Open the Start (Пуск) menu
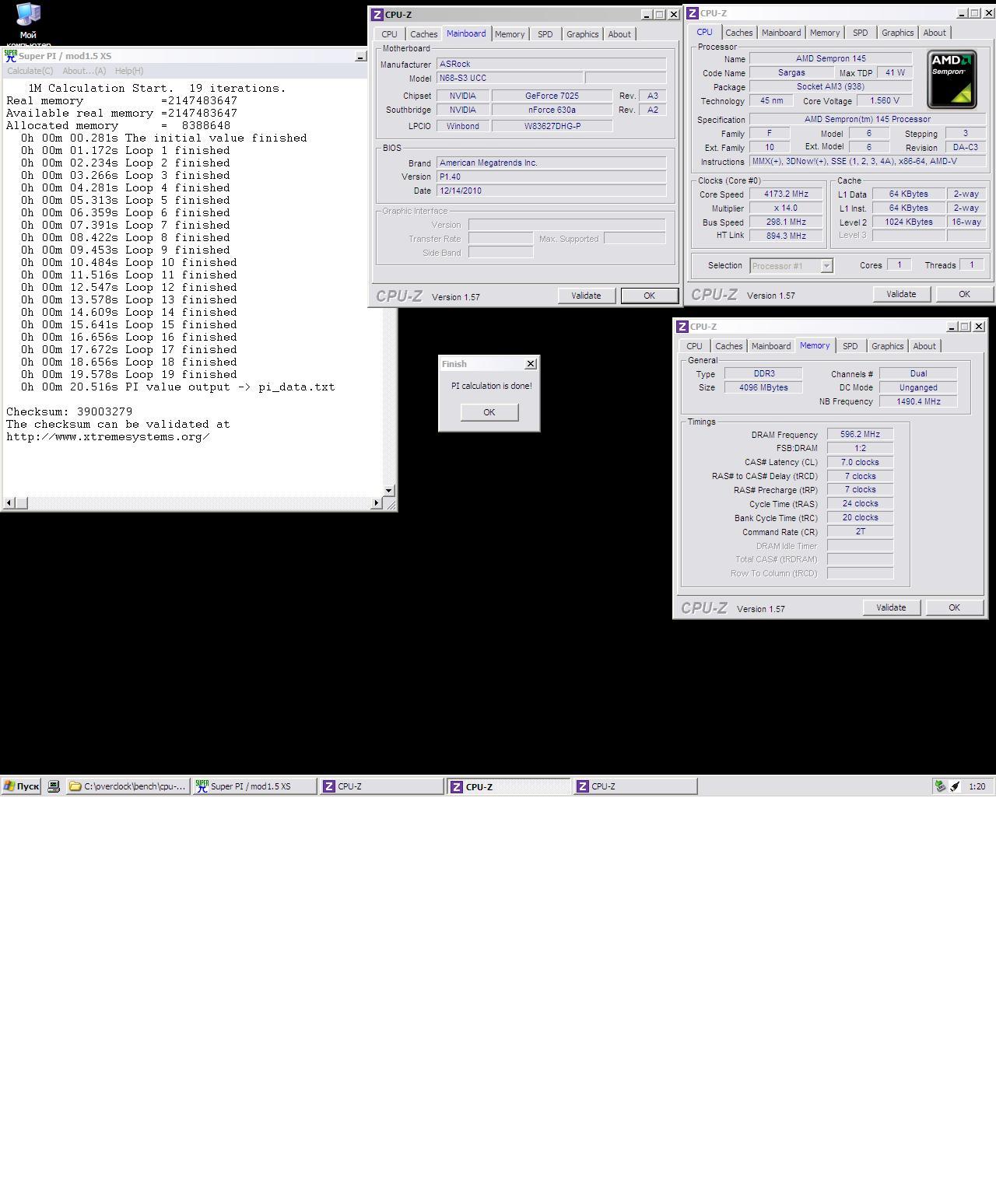This screenshot has width=996, height=1204. (x=21, y=786)
